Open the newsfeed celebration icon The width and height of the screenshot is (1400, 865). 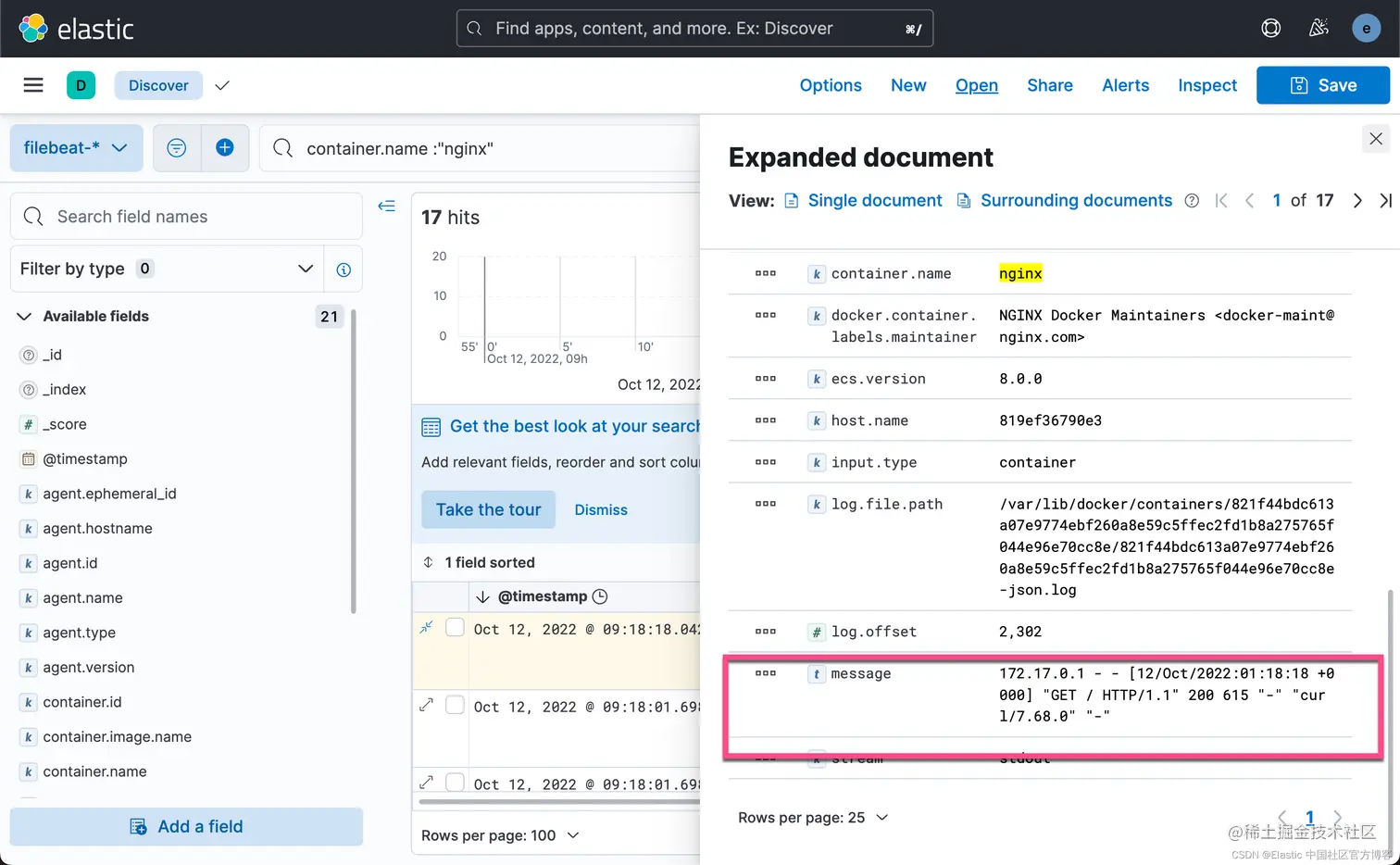(1319, 29)
